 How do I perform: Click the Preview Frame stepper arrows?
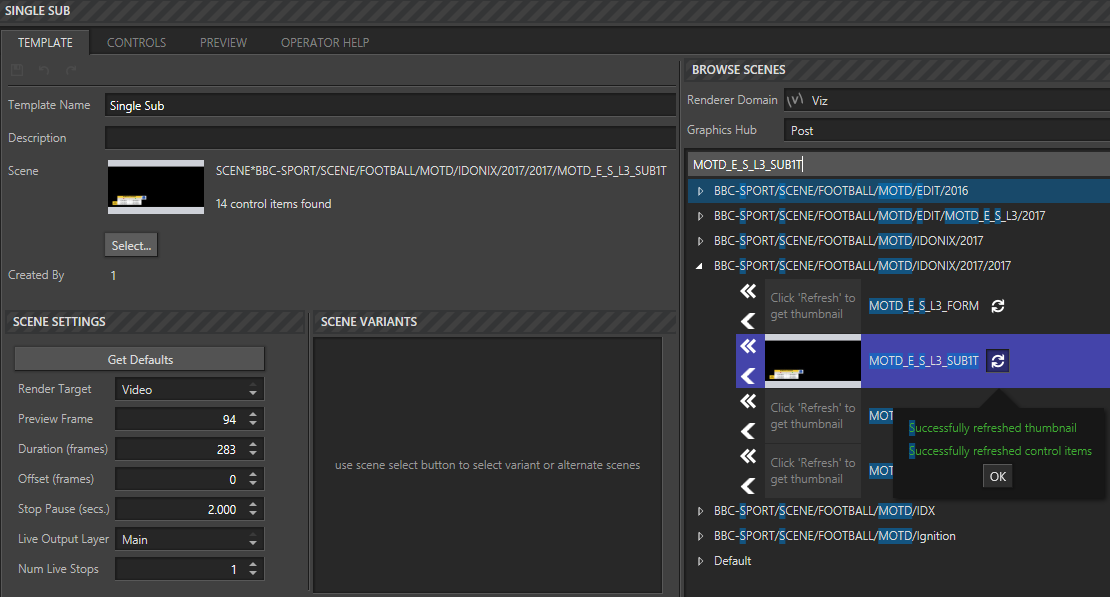point(253,419)
